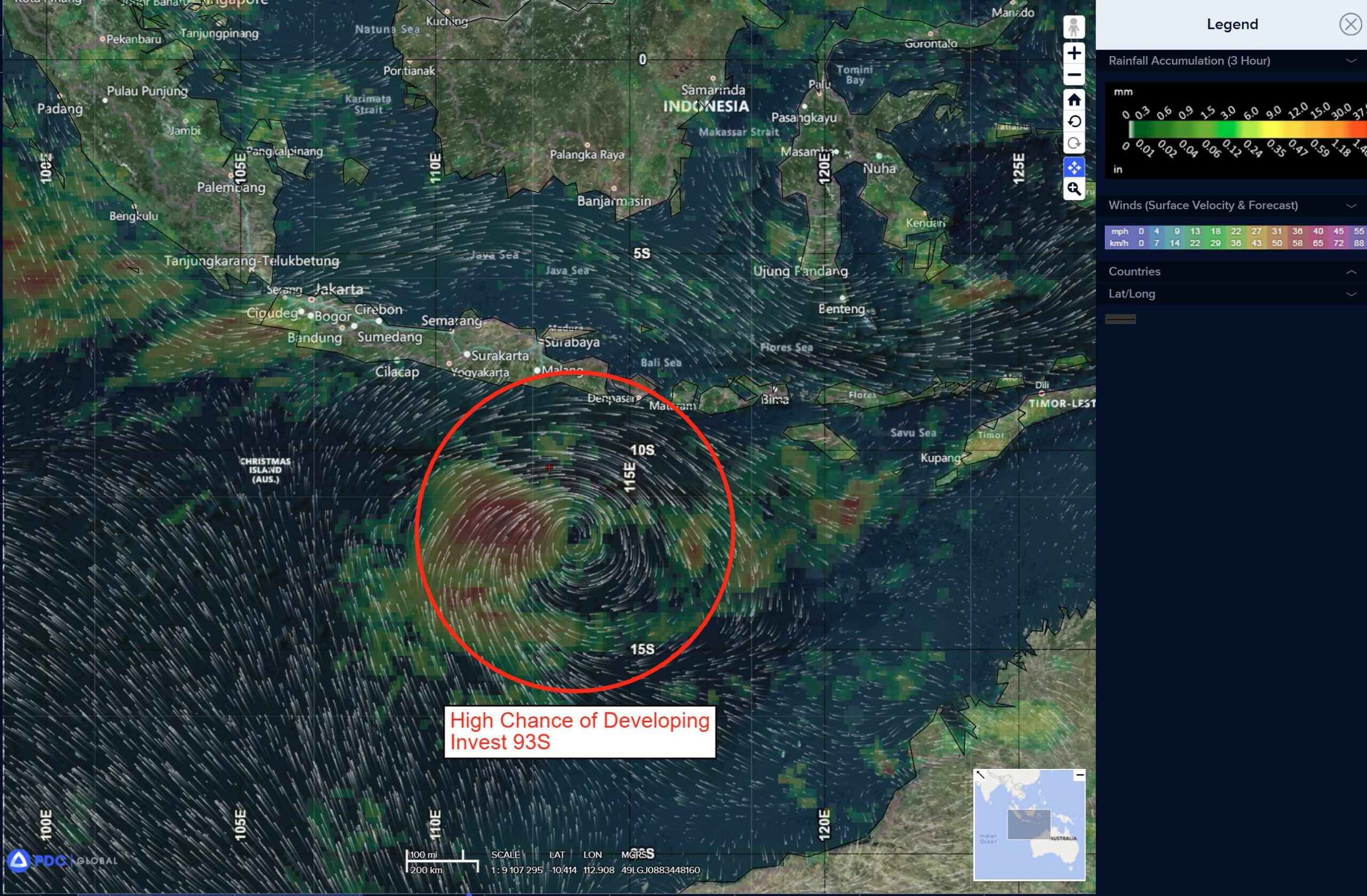Close the Legend panel

(1350, 25)
